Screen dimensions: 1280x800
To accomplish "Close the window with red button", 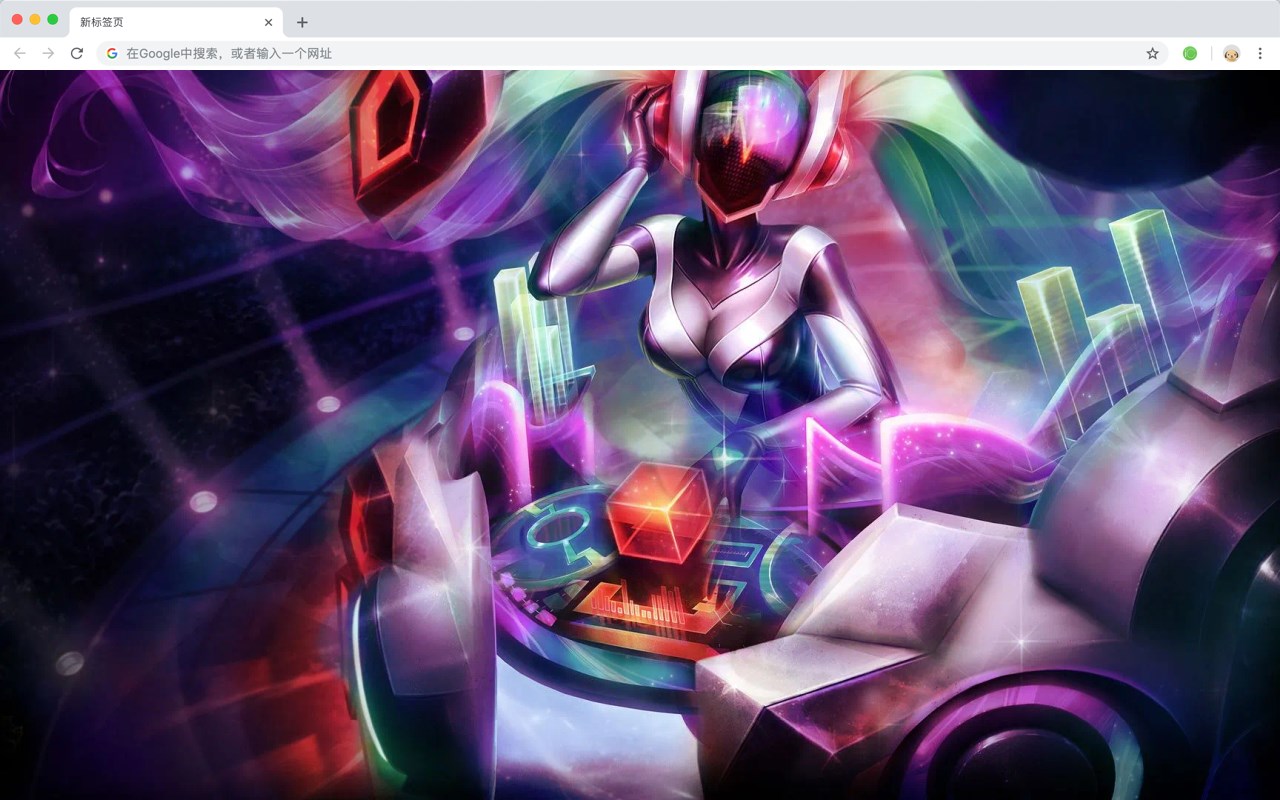I will [x=17, y=19].
